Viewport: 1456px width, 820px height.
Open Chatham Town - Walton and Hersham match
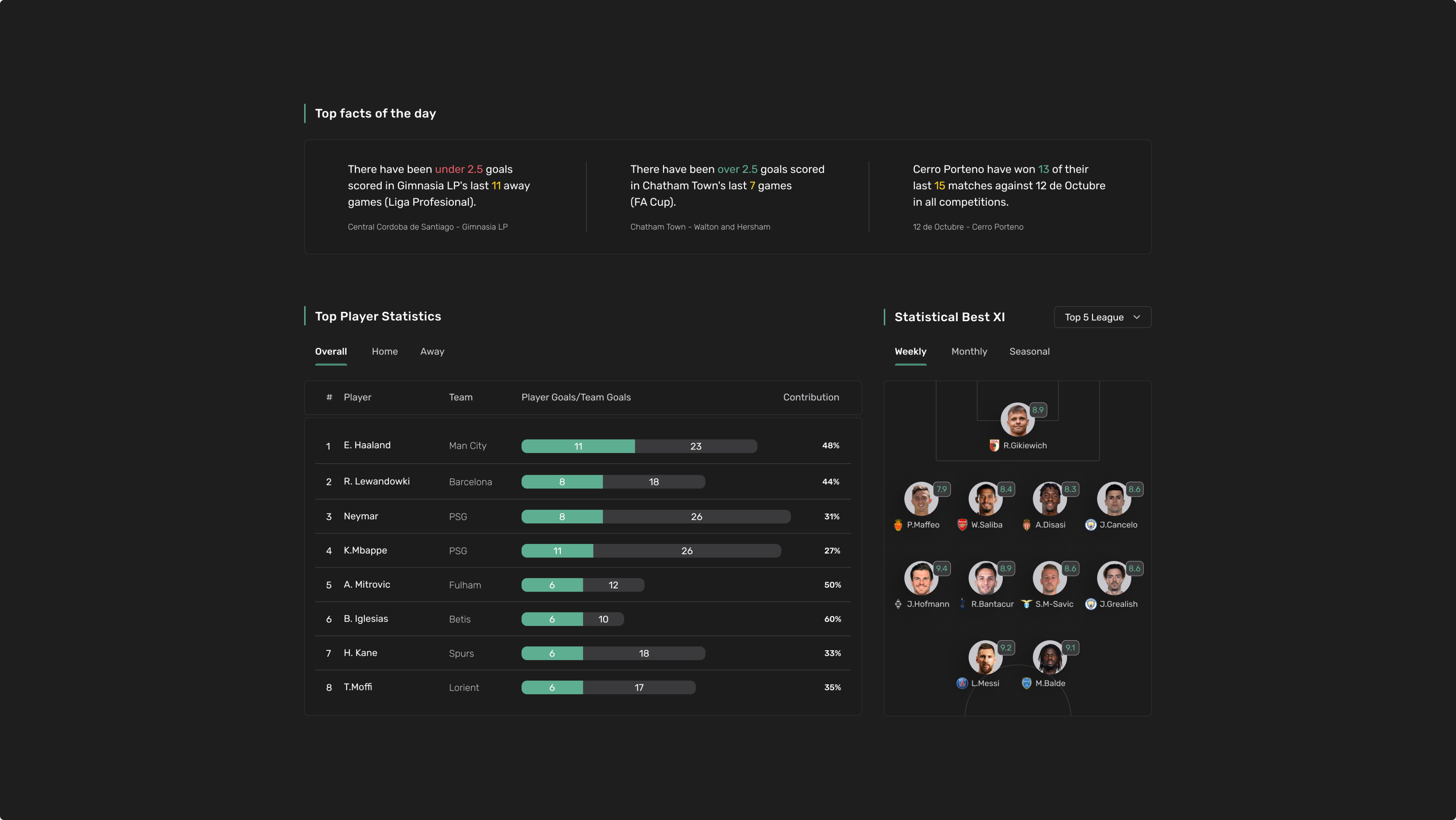pyautogui.click(x=700, y=227)
